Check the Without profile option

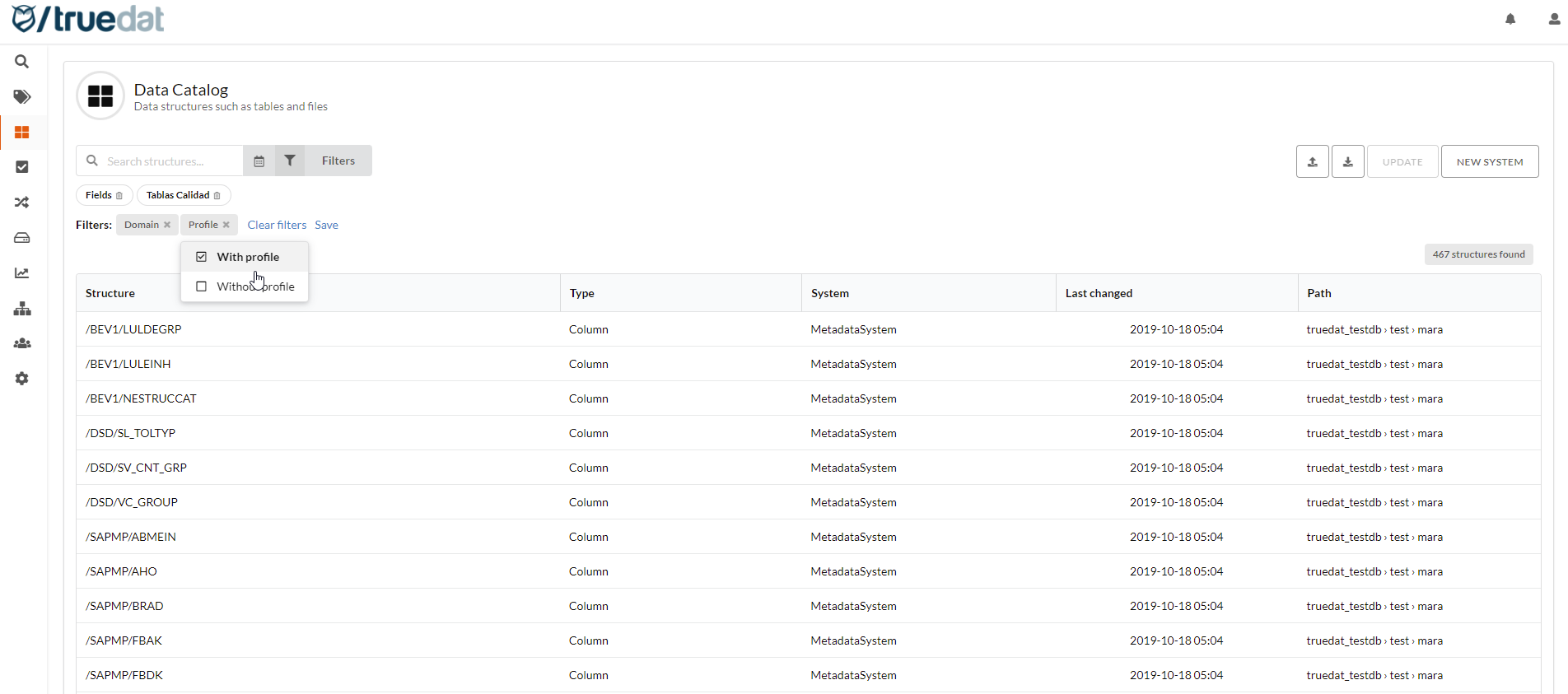202,286
